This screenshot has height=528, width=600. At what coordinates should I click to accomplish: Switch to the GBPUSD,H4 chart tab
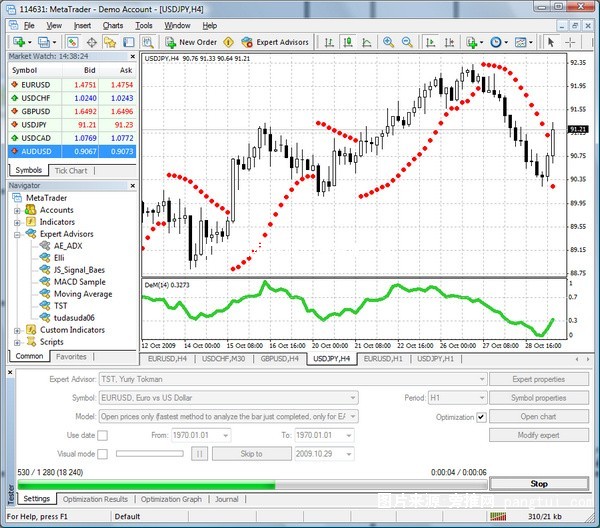(280, 358)
